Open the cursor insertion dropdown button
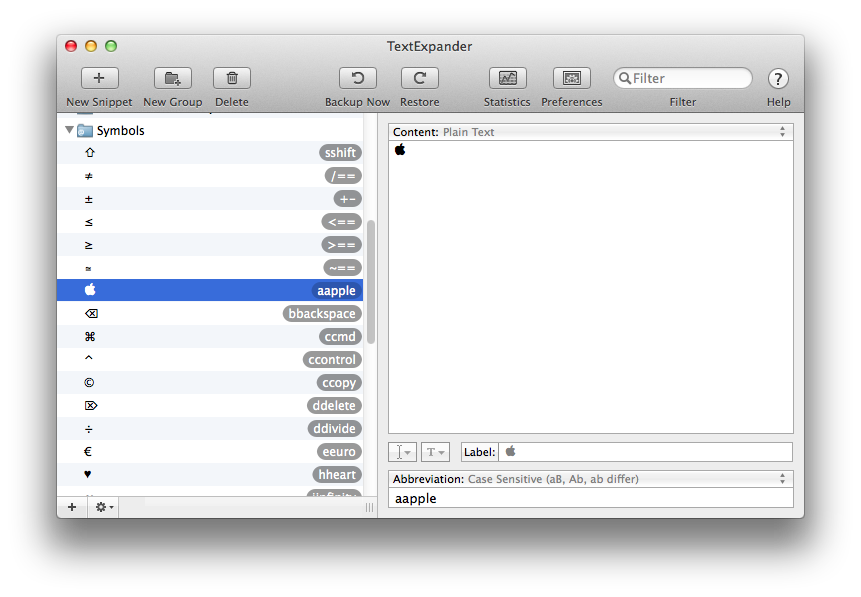 point(402,452)
